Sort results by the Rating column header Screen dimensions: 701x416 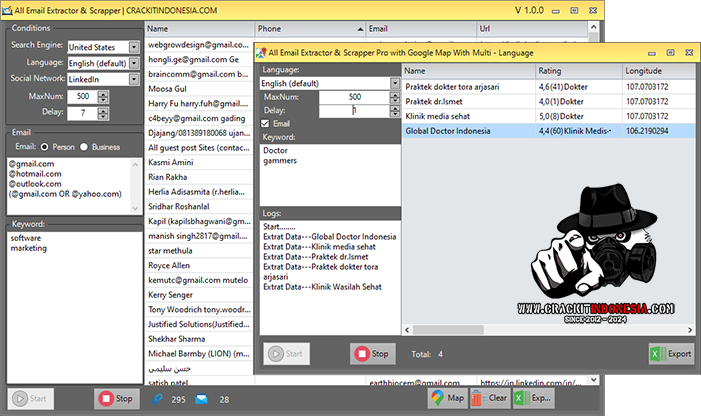(576, 71)
